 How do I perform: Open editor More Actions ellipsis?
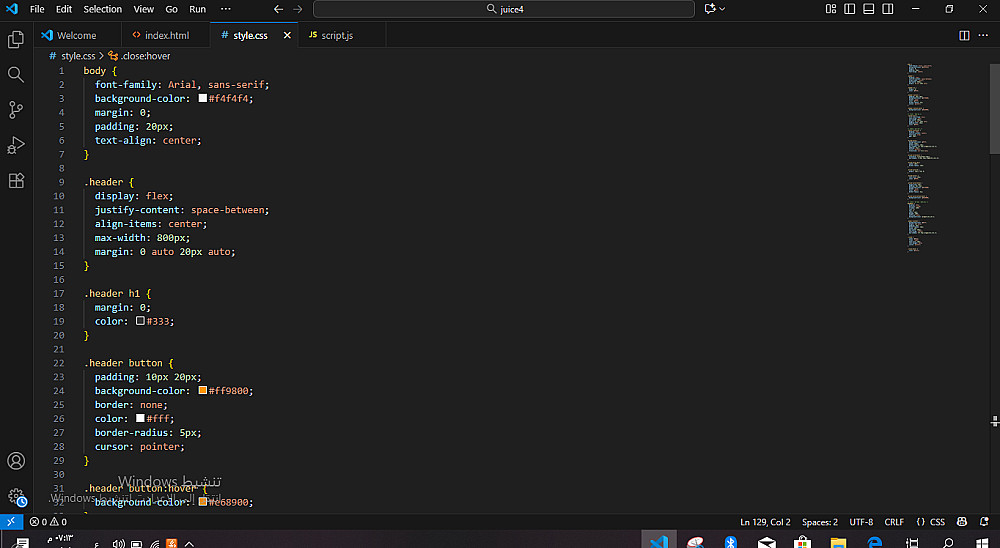(983, 35)
